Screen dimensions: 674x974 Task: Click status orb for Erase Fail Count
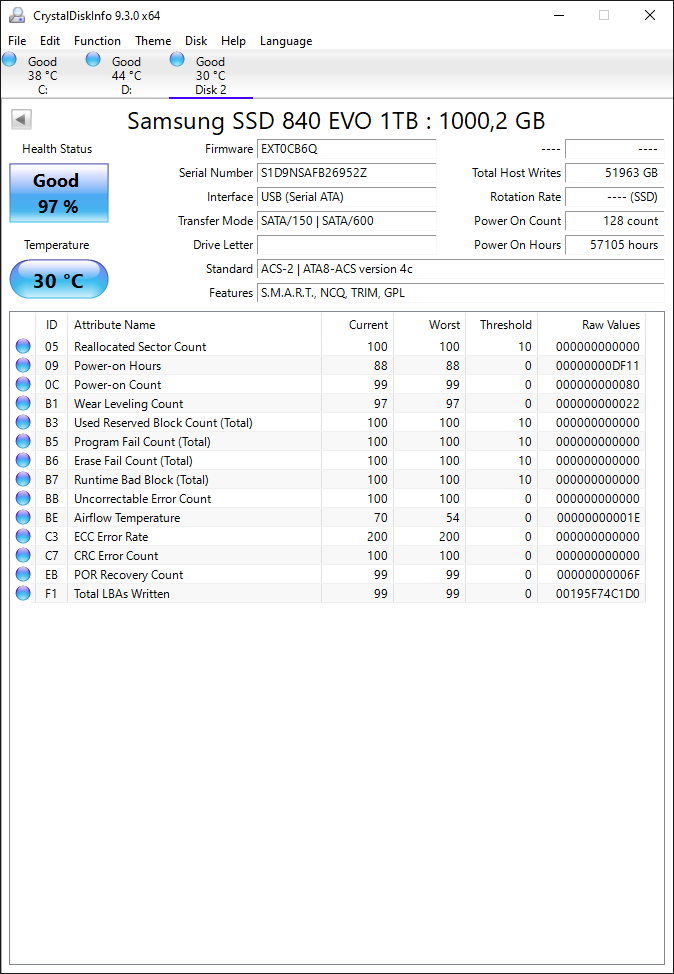pos(23,460)
